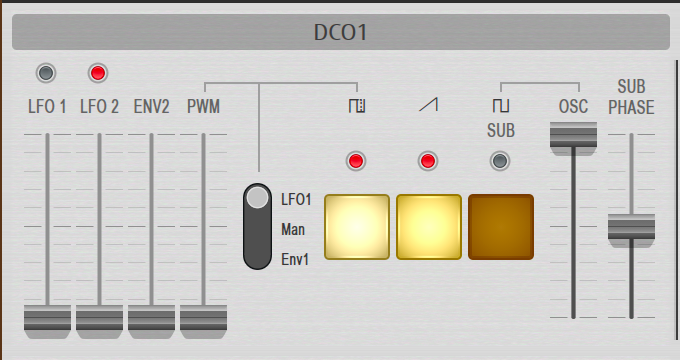Toggle the LFO 1 red LED indicator
Viewport: 680px width, 360px height.
tap(46, 73)
